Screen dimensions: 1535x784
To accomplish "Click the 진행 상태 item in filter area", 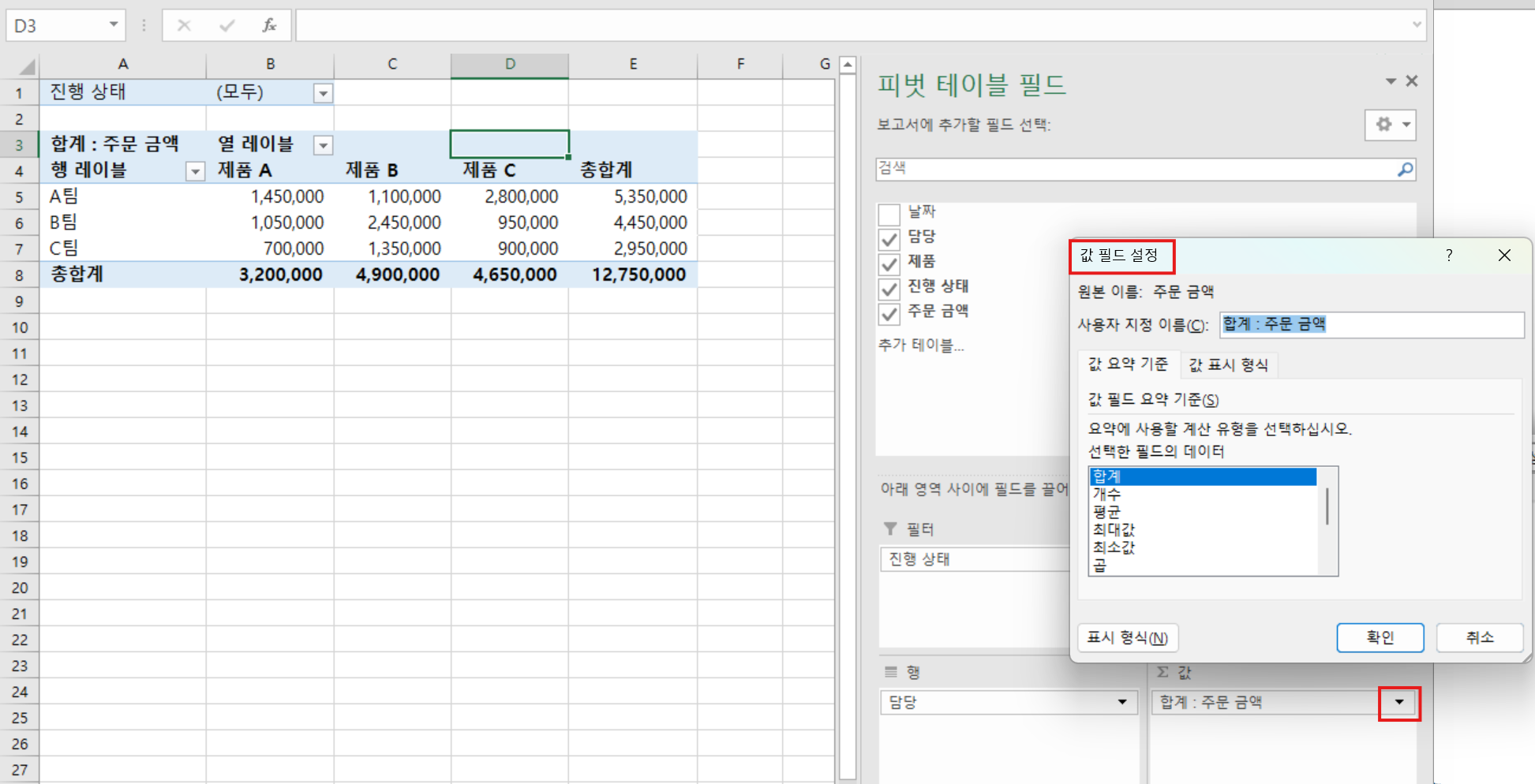I will coord(974,559).
